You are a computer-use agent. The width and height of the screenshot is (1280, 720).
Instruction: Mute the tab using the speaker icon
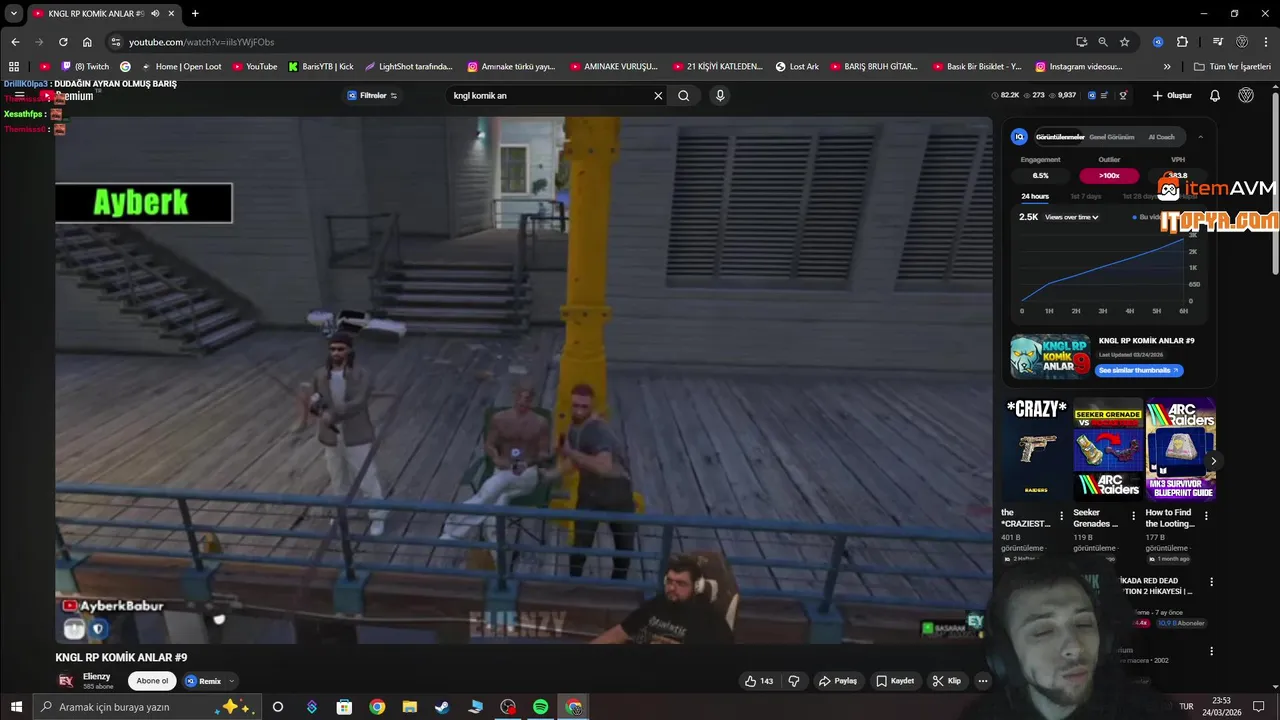click(155, 13)
